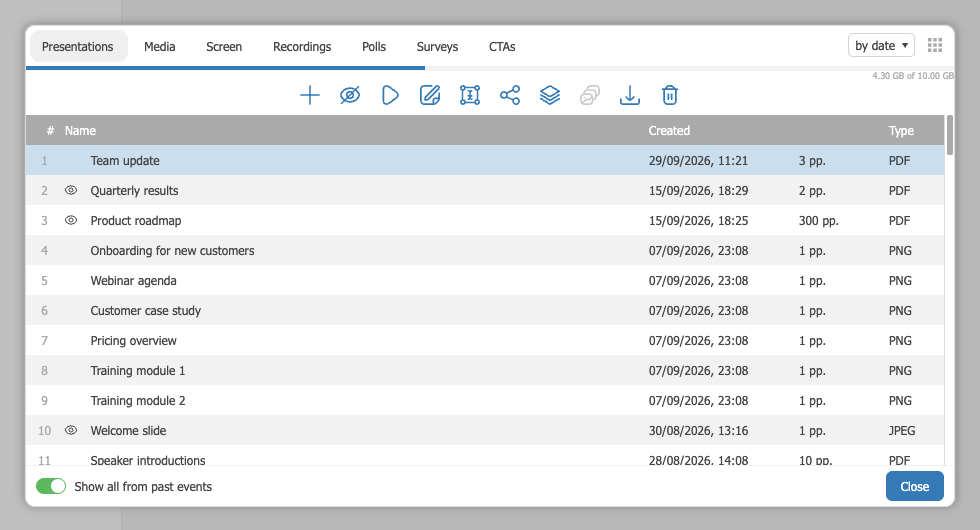Click the Name column header

[x=80, y=131]
